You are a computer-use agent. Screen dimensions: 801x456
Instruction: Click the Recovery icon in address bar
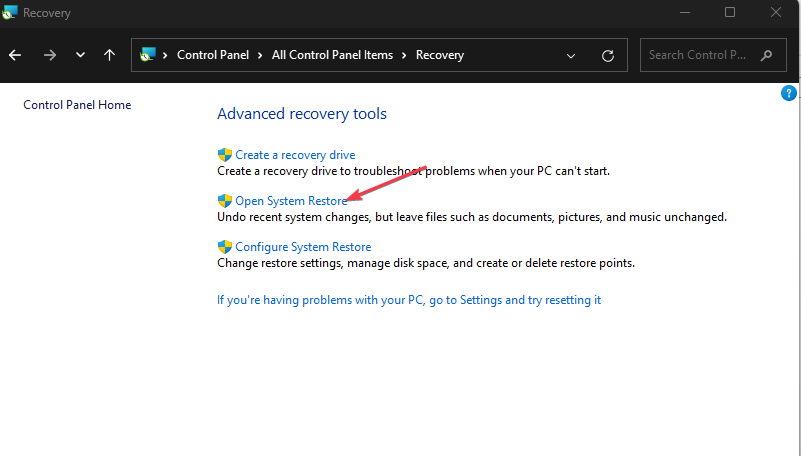(148, 55)
